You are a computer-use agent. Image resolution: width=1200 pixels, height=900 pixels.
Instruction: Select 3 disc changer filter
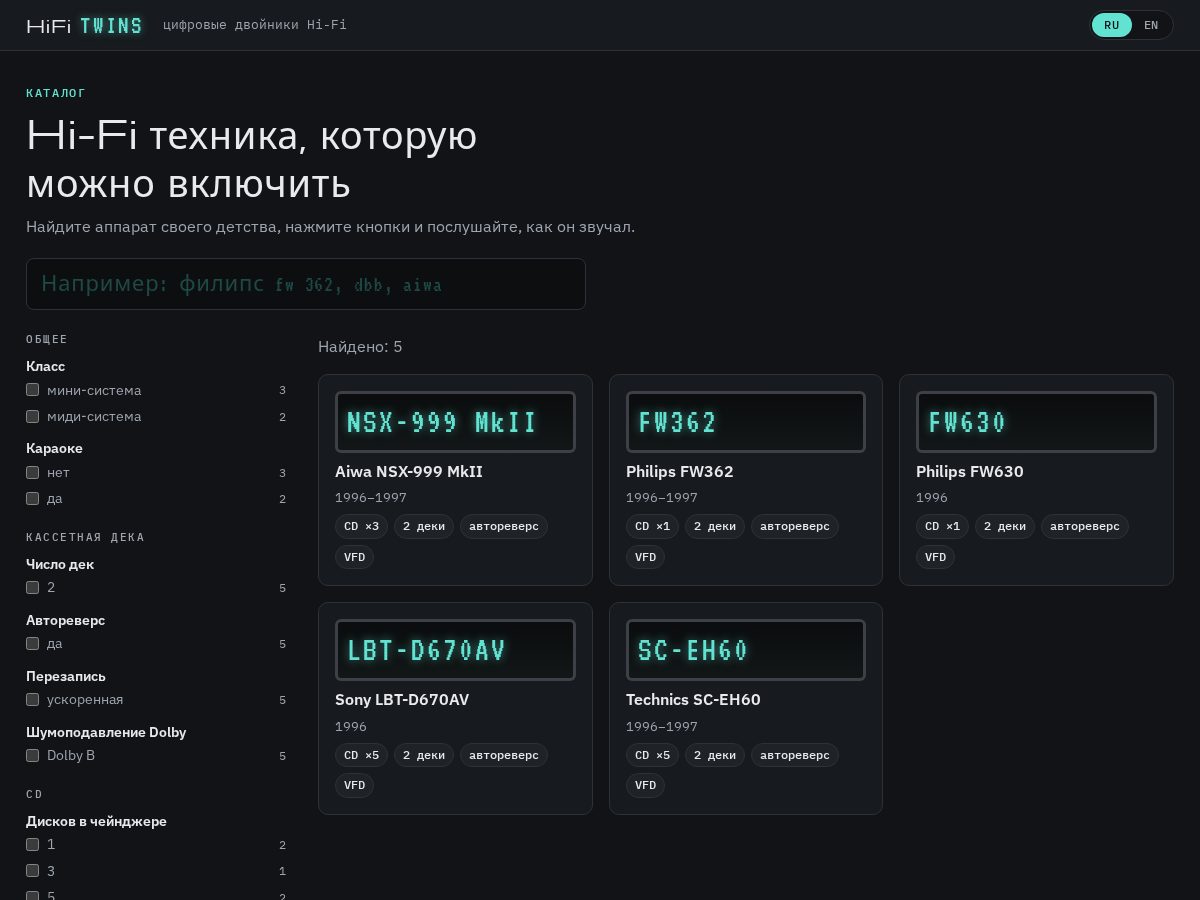pos(33,870)
